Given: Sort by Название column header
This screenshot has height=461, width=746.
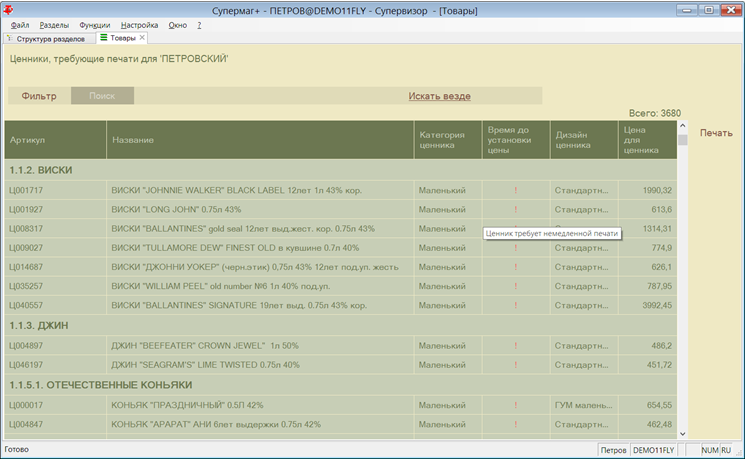Looking at the screenshot, I should pos(260,140).
